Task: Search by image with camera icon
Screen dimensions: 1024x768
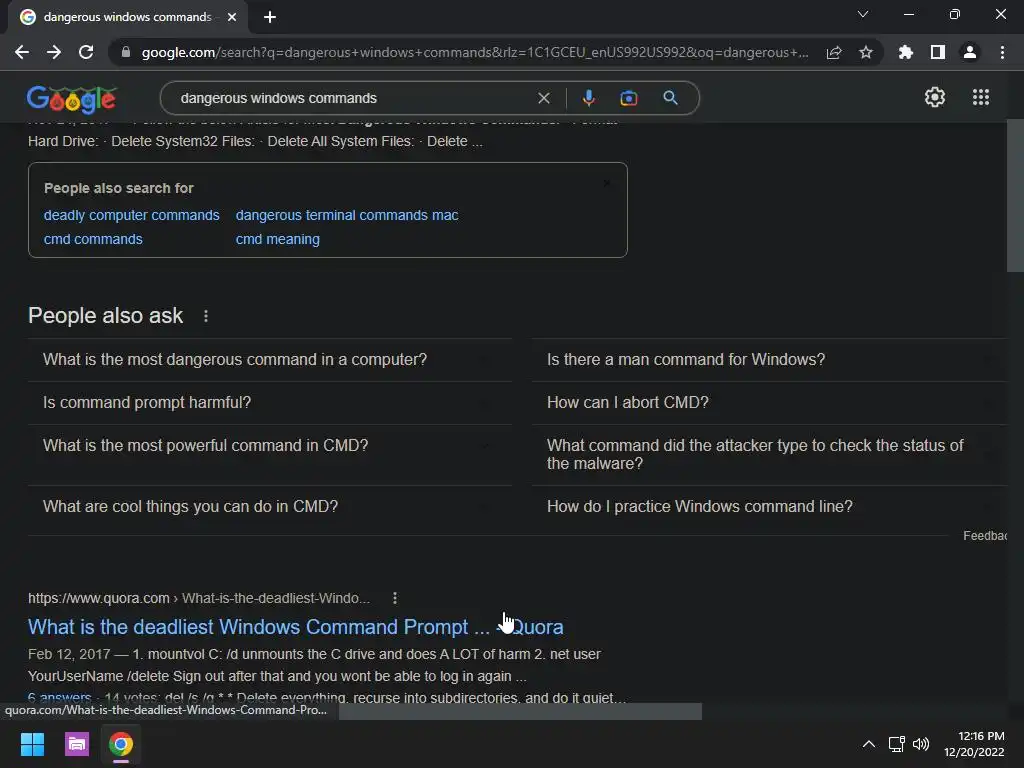Action: 629,98
